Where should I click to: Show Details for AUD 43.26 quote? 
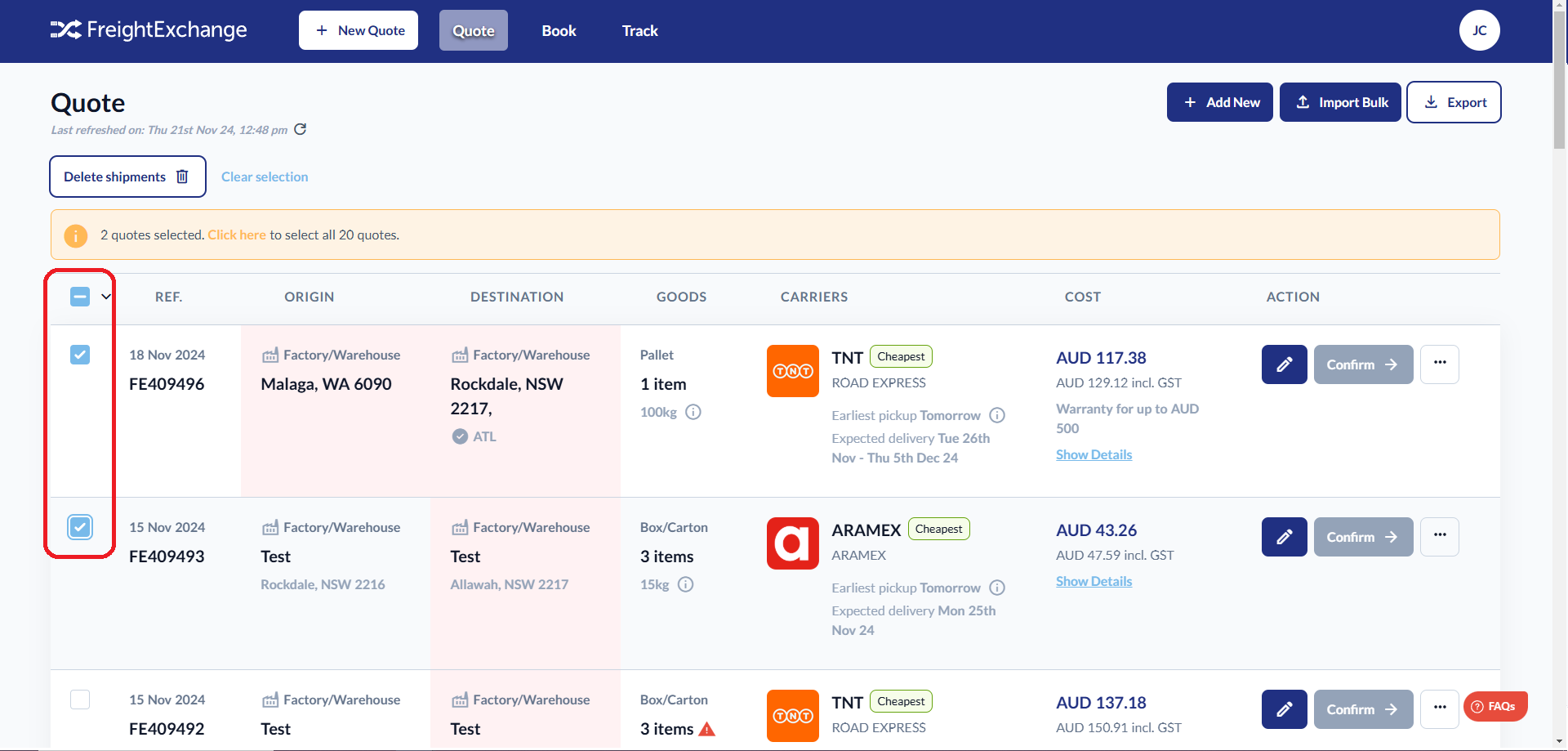1094,581
